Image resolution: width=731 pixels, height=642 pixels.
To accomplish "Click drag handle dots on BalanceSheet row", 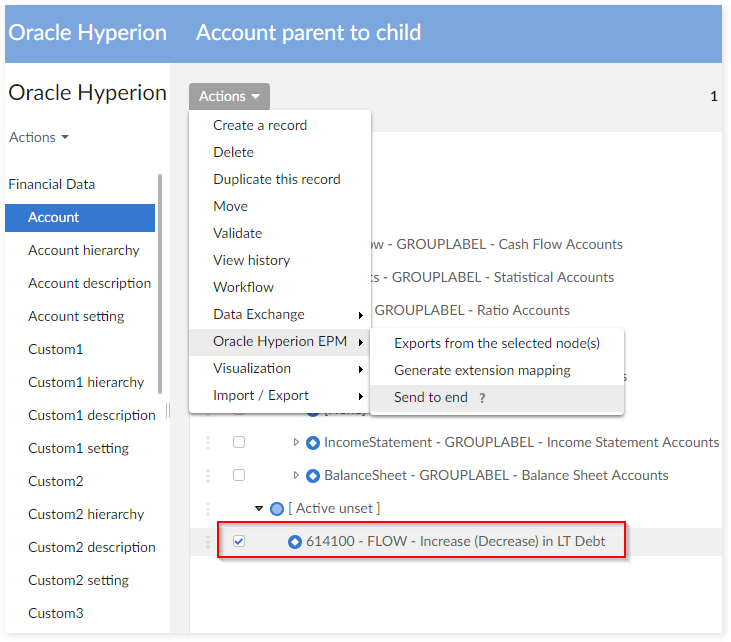I will [x=209, y=475].
